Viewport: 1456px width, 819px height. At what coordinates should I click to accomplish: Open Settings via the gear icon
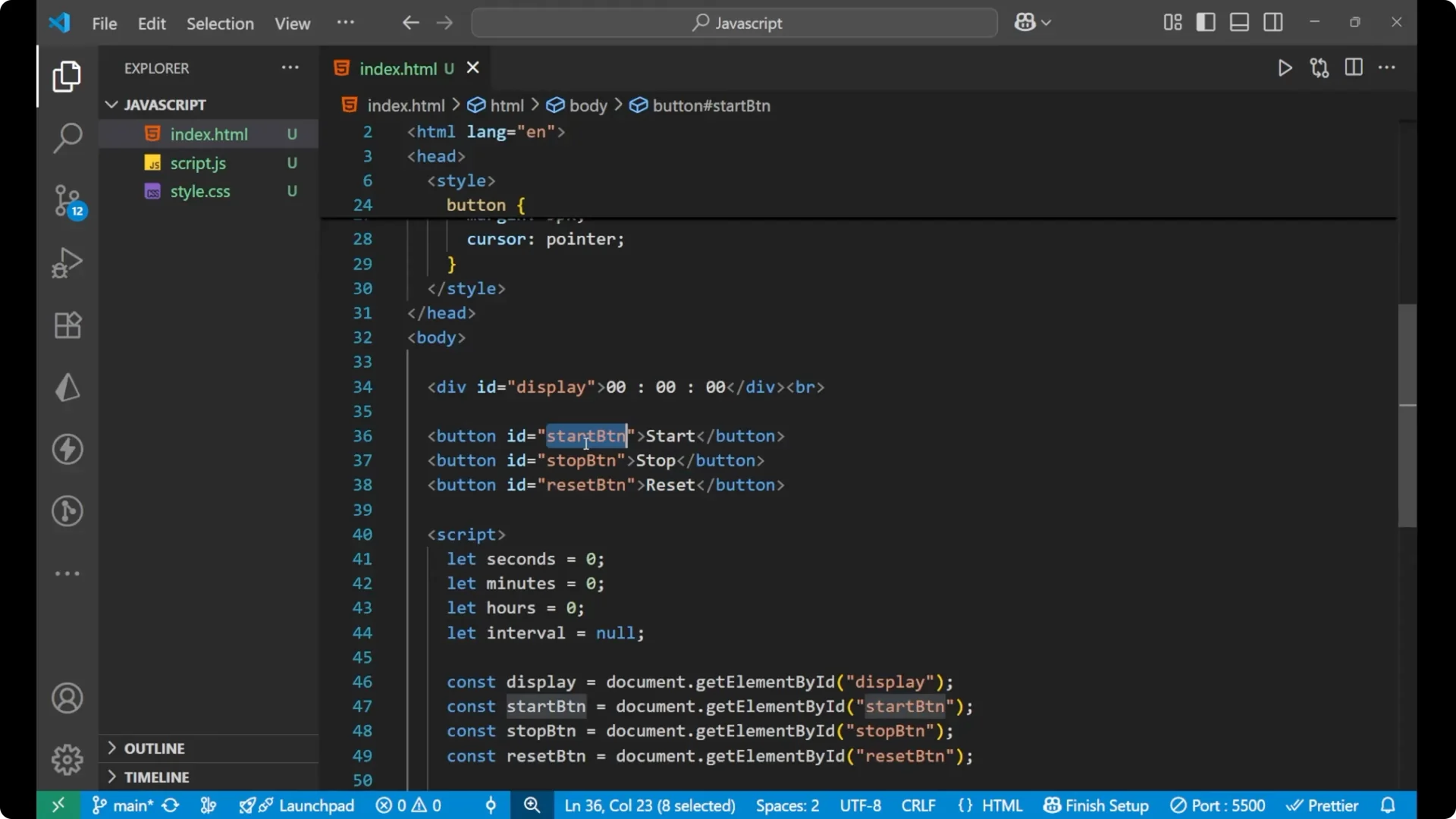[x=67, y=759]
